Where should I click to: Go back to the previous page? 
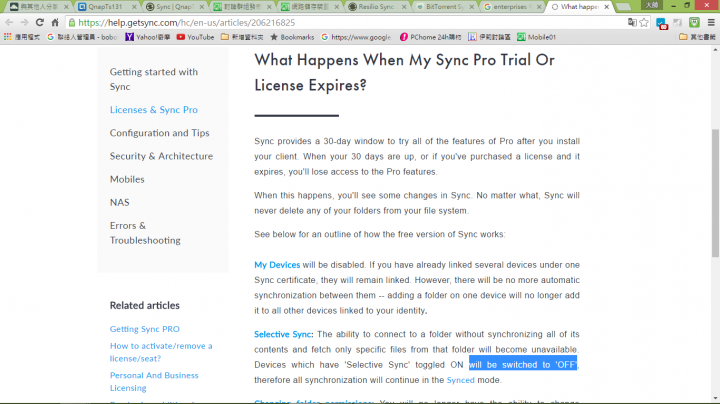(x=9, y=22)
